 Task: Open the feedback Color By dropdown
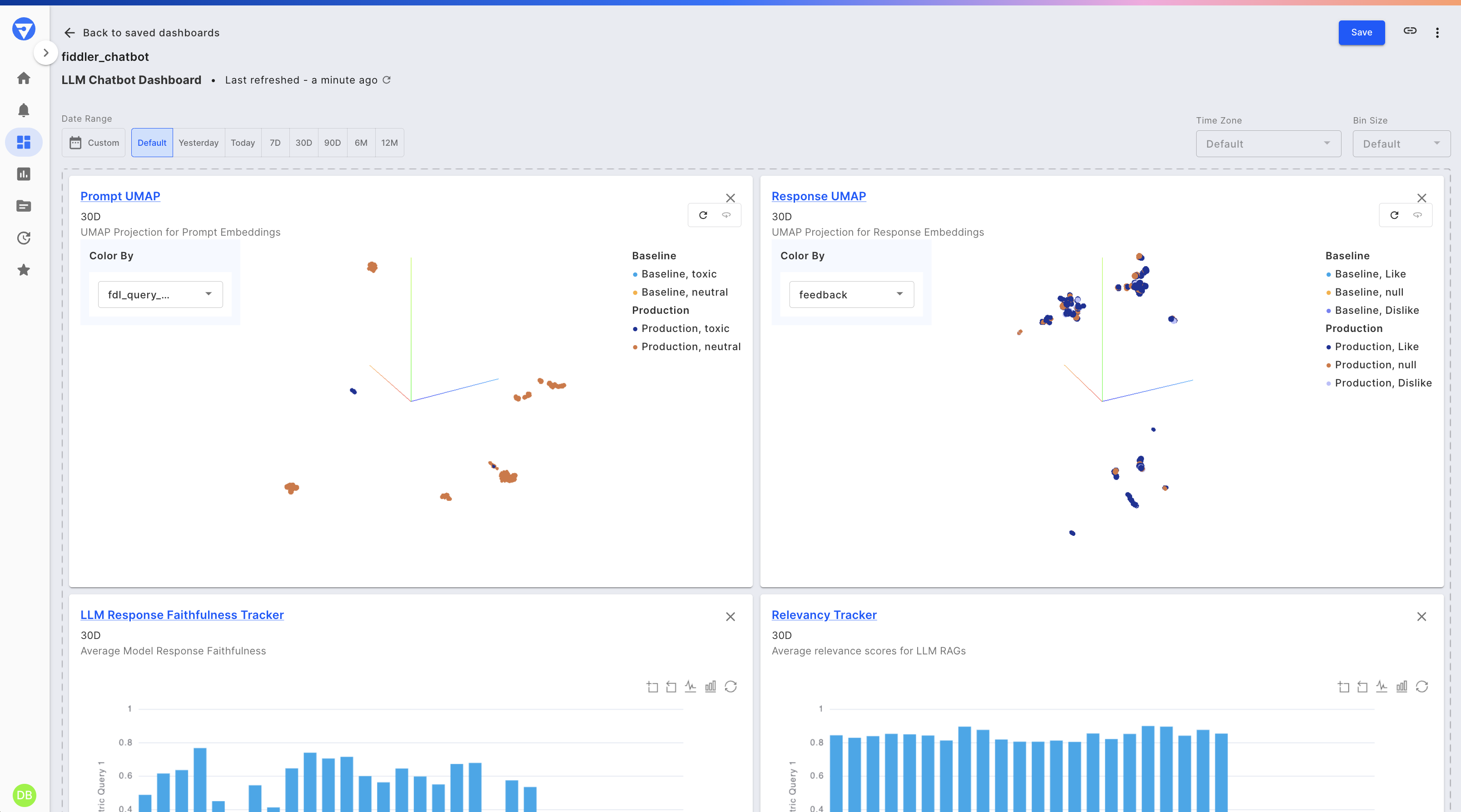(x=851, y=294)
